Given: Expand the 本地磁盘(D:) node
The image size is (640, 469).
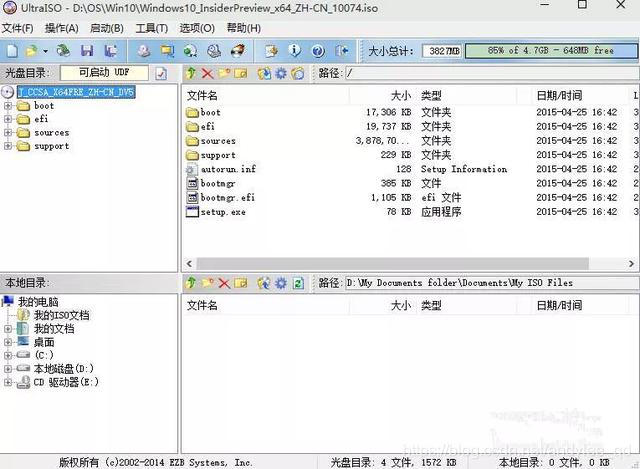Looking at the screenshot, I should (x=8, y=369).
